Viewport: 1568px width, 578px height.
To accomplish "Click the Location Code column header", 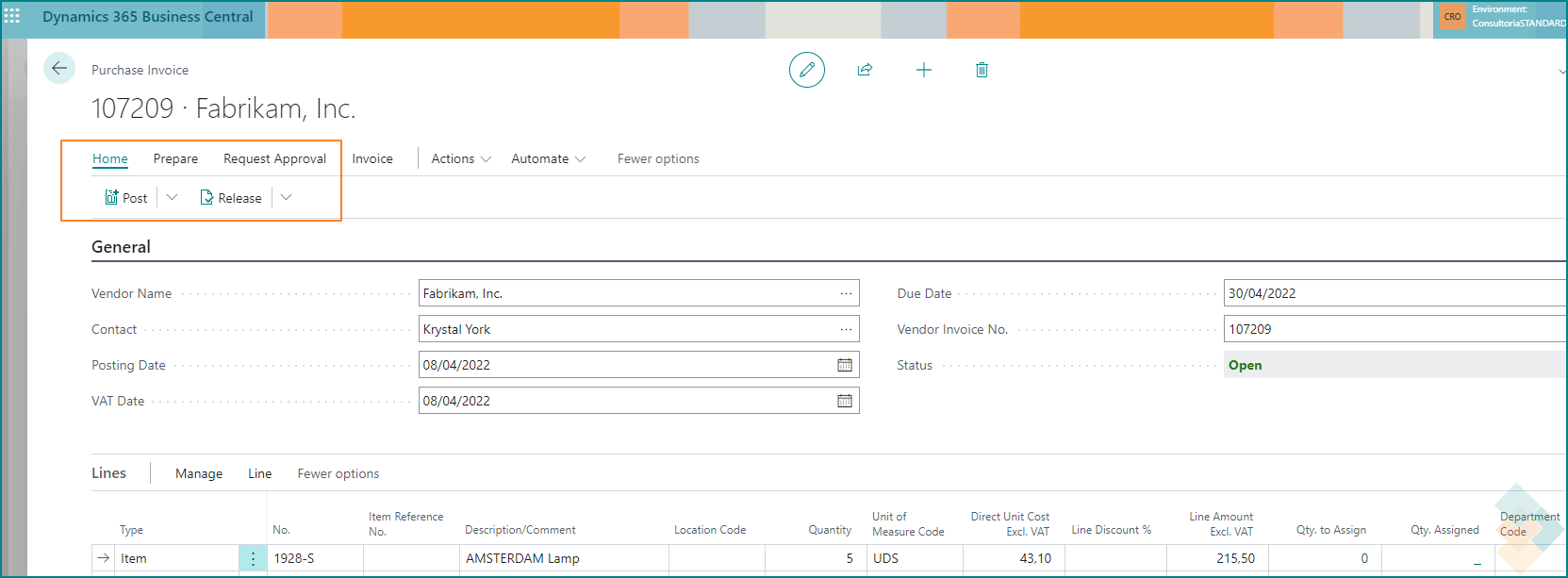I will click(710, 530).
